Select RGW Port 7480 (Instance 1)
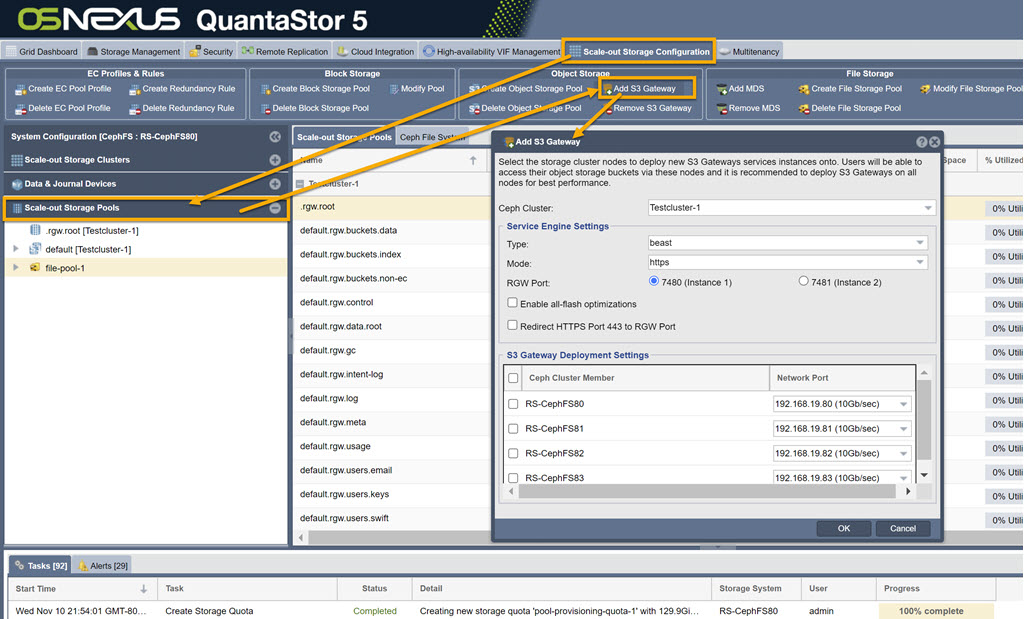Image resolution: width=1024 pixels, height=619 pixels. pyautogui.click(x=654, y=281)
